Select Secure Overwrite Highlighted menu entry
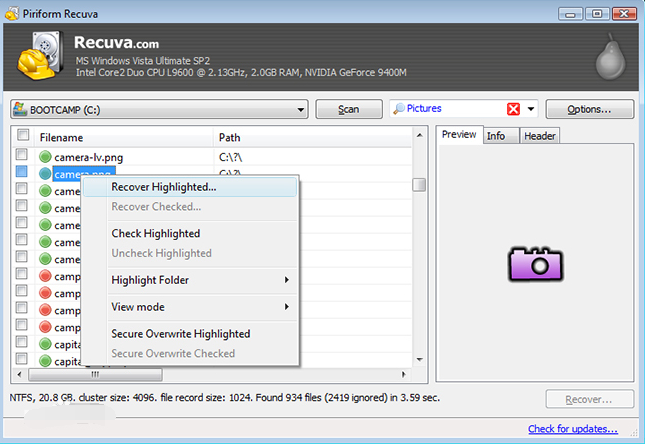This screenshot has width=645, height=444. (190, 334)
